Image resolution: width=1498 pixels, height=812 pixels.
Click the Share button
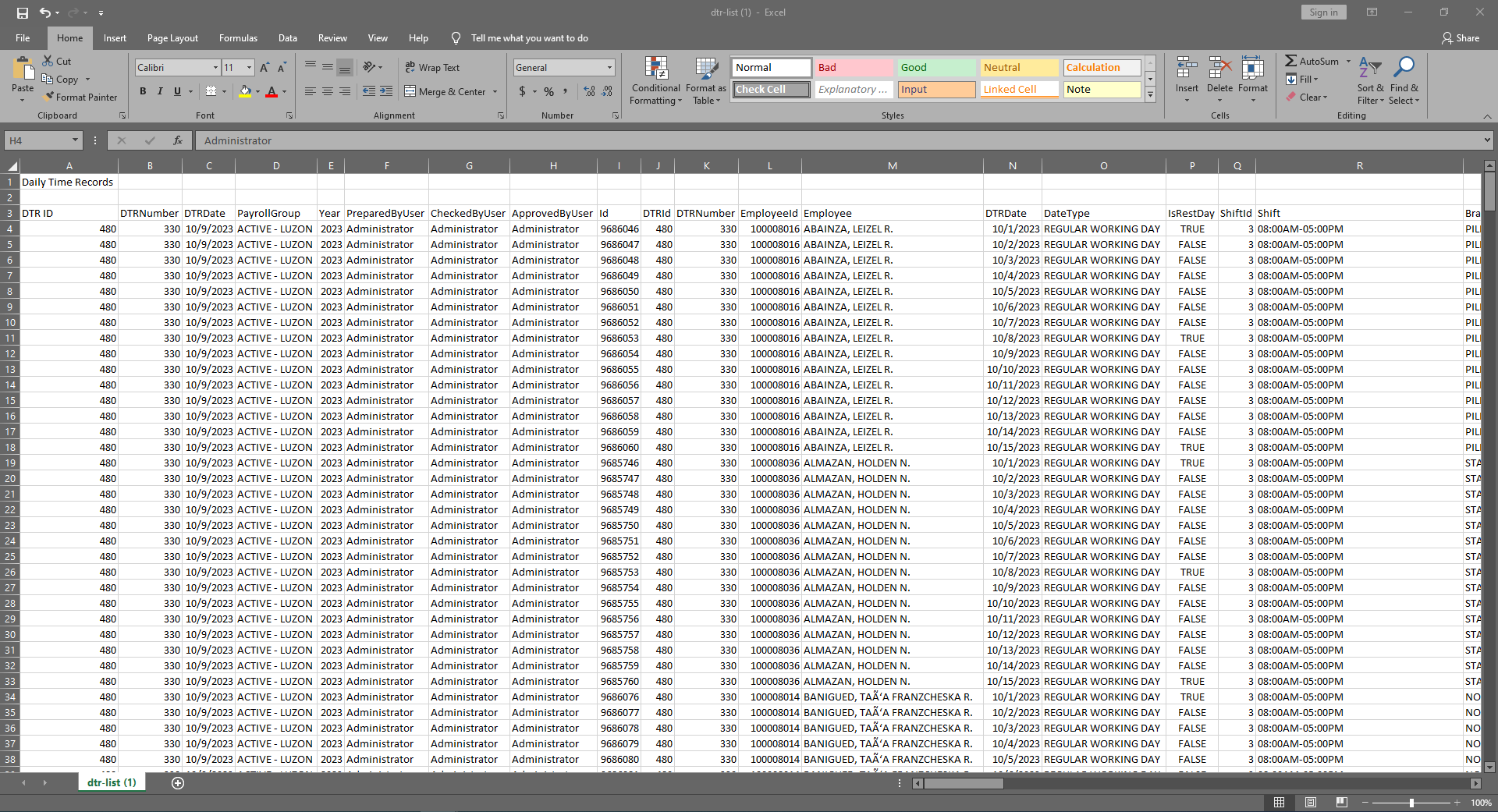(x=1461, y=38)
